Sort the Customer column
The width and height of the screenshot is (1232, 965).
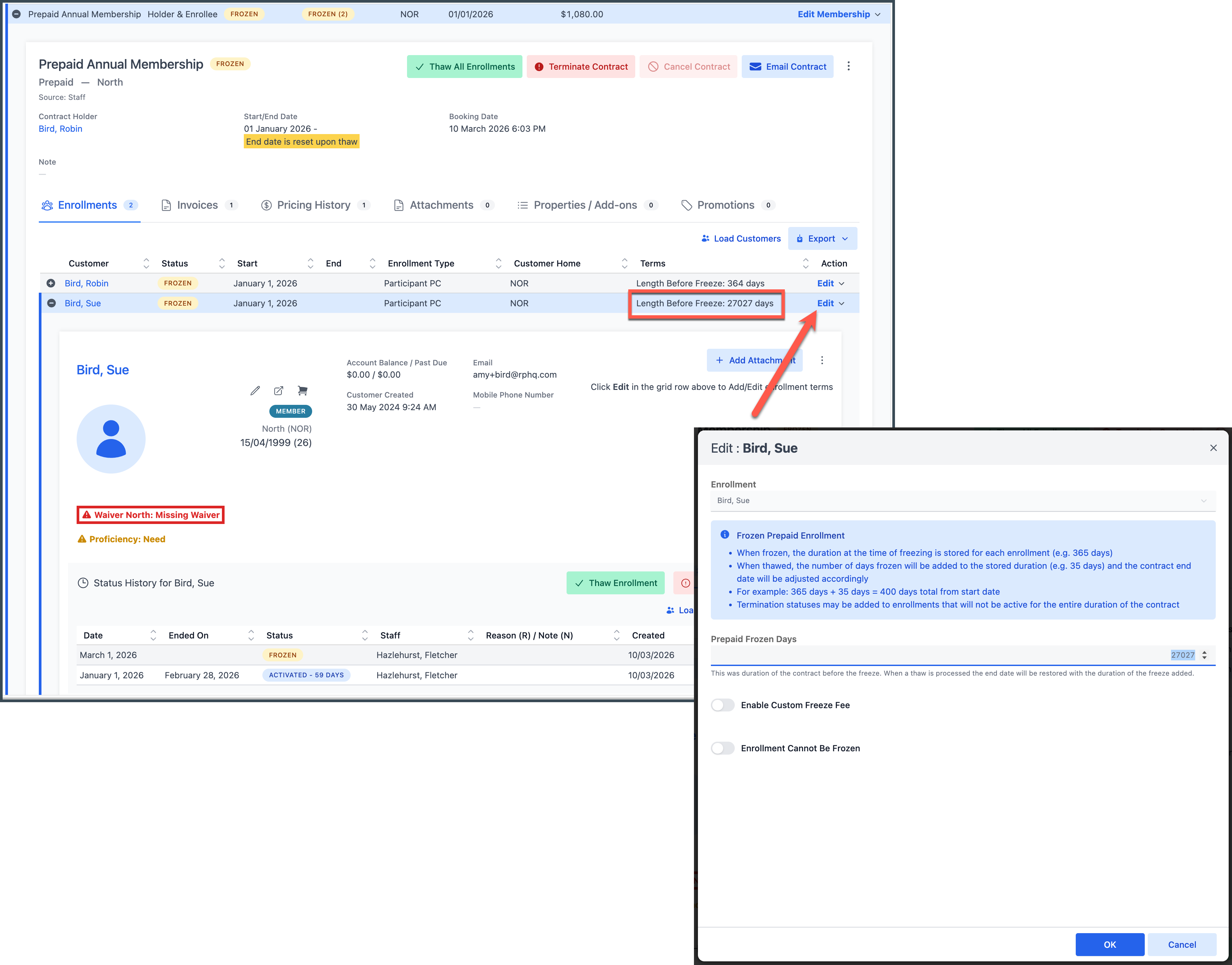pyautogui.click(x=146, y=263)
